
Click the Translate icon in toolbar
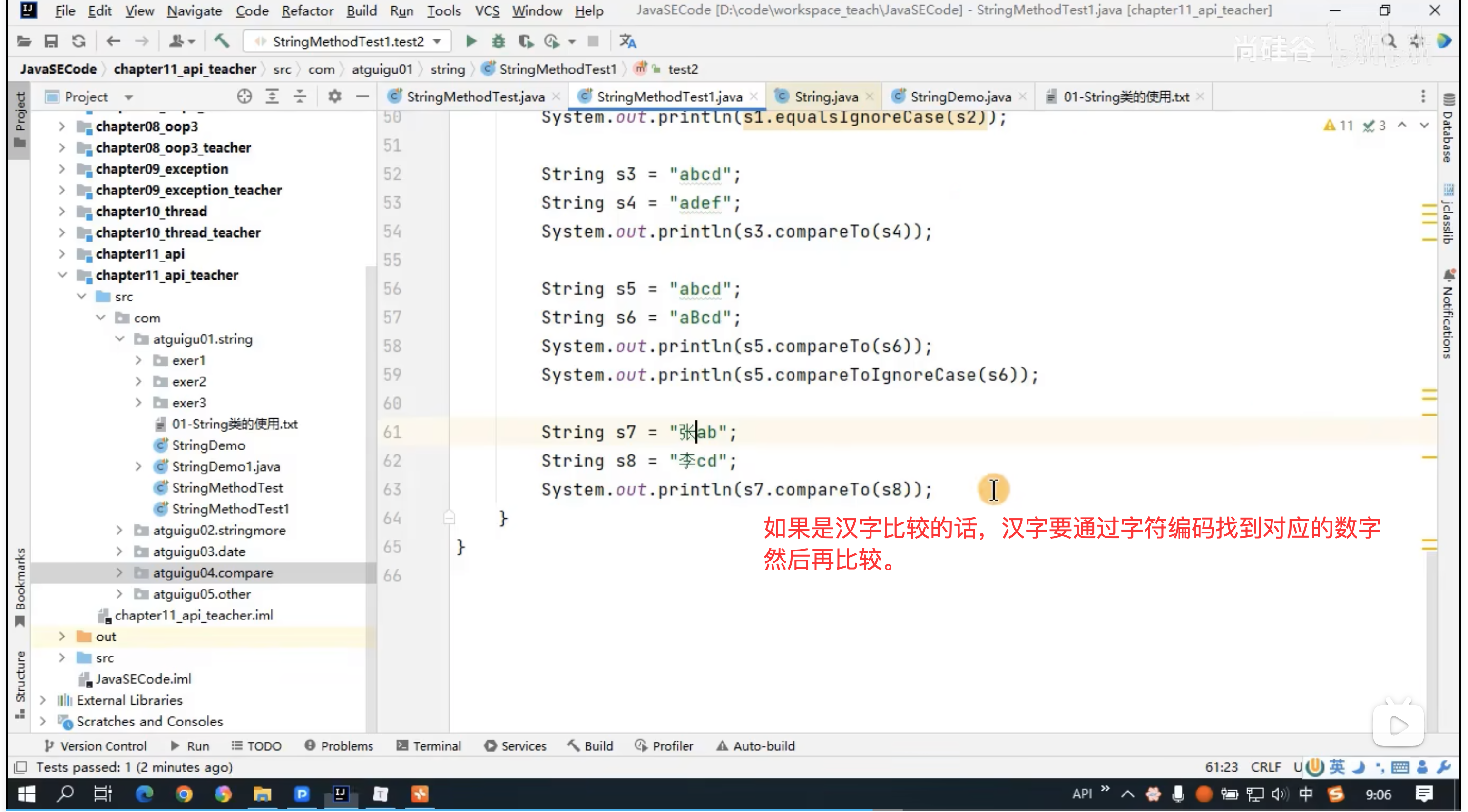point(627,41)
